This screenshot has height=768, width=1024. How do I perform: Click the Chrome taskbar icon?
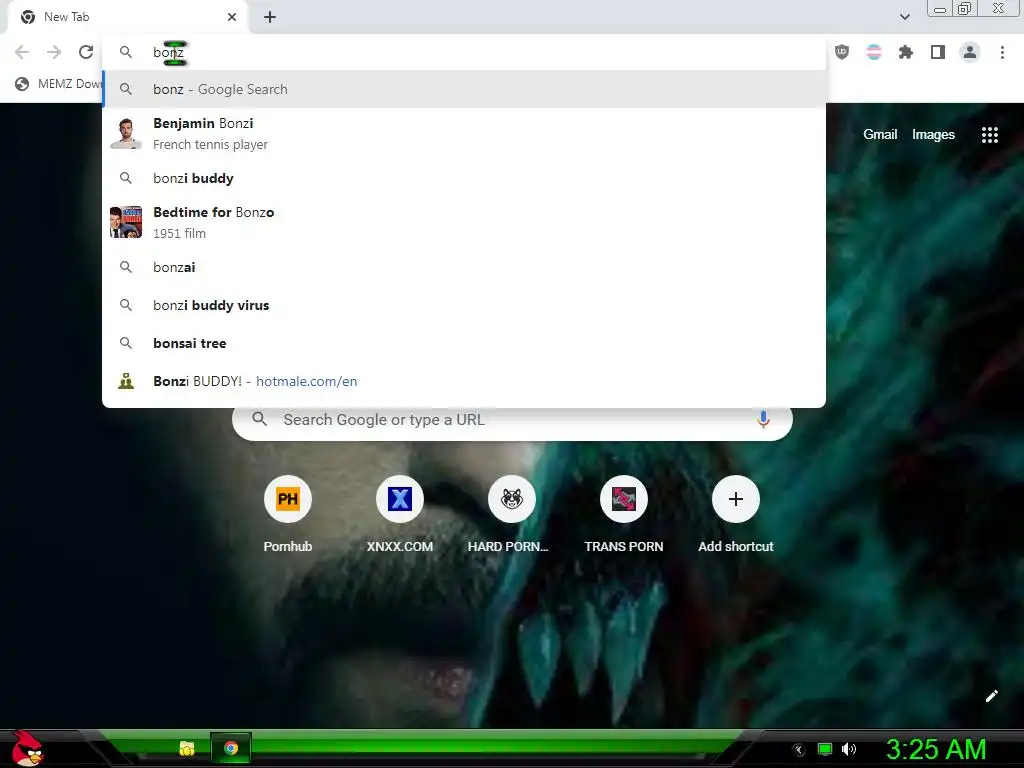tap(231, 748)
